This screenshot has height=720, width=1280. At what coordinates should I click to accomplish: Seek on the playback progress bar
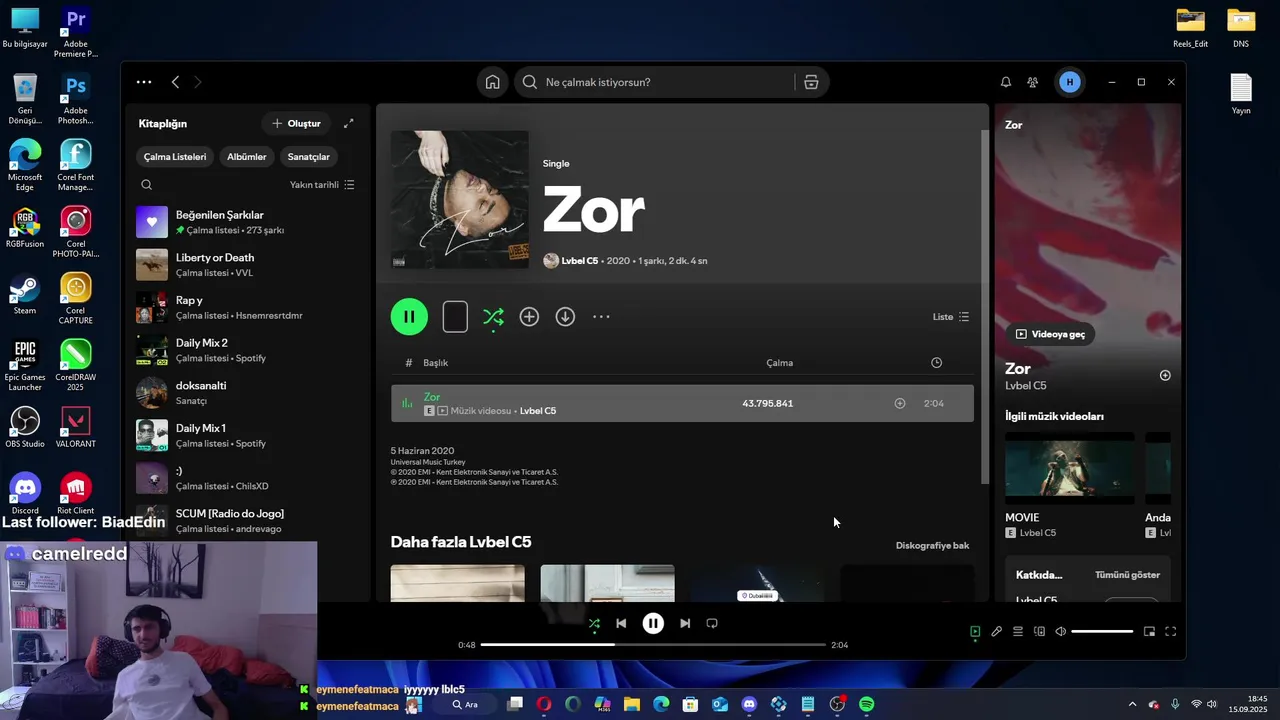[653, 645]
